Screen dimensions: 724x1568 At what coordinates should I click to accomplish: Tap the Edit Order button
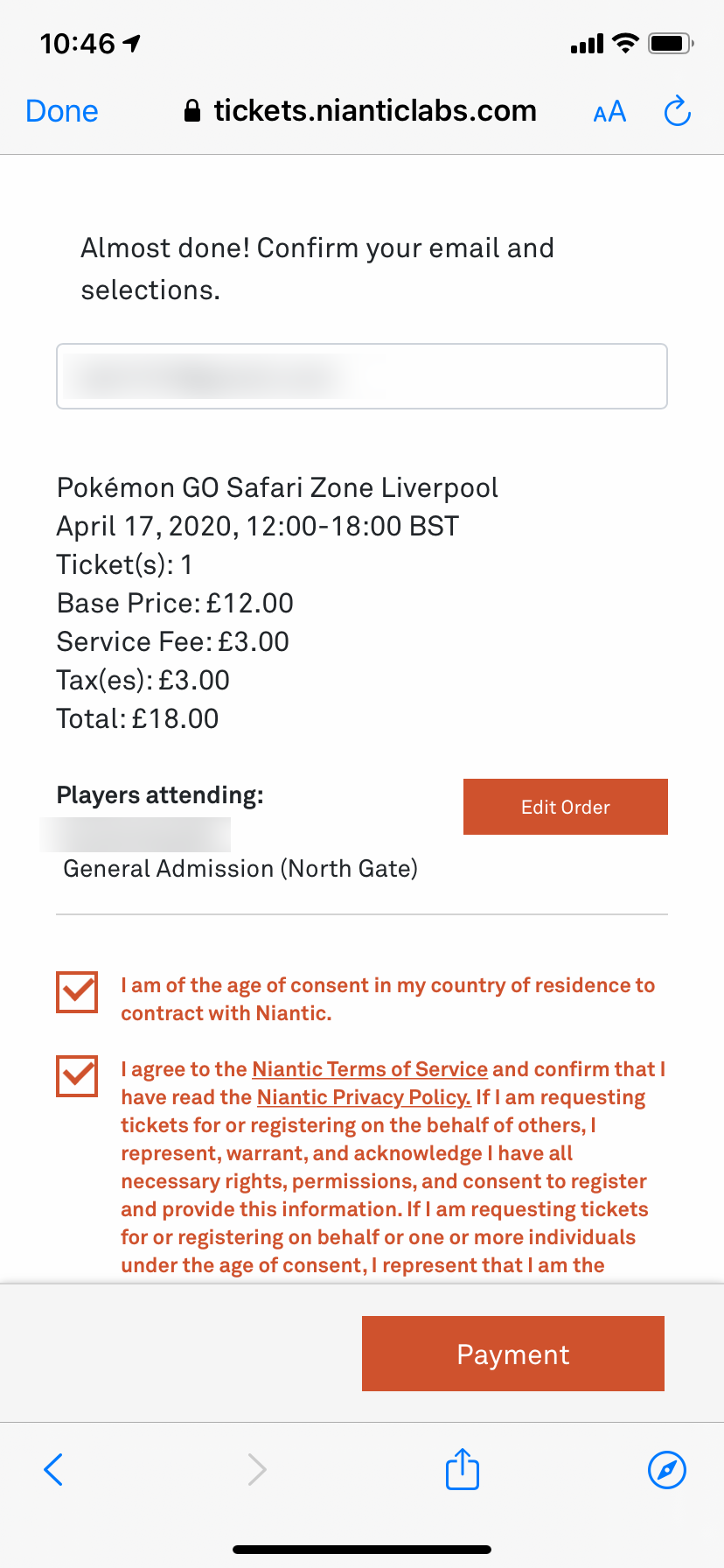[566, 807]
